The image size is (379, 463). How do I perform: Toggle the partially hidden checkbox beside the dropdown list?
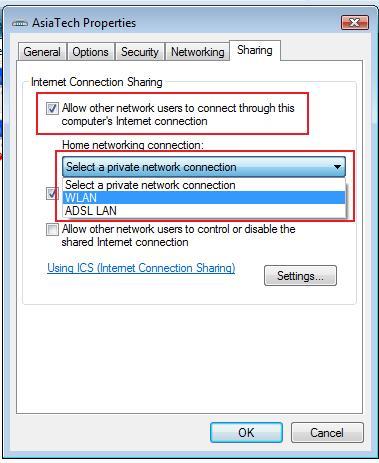point(51,193)
